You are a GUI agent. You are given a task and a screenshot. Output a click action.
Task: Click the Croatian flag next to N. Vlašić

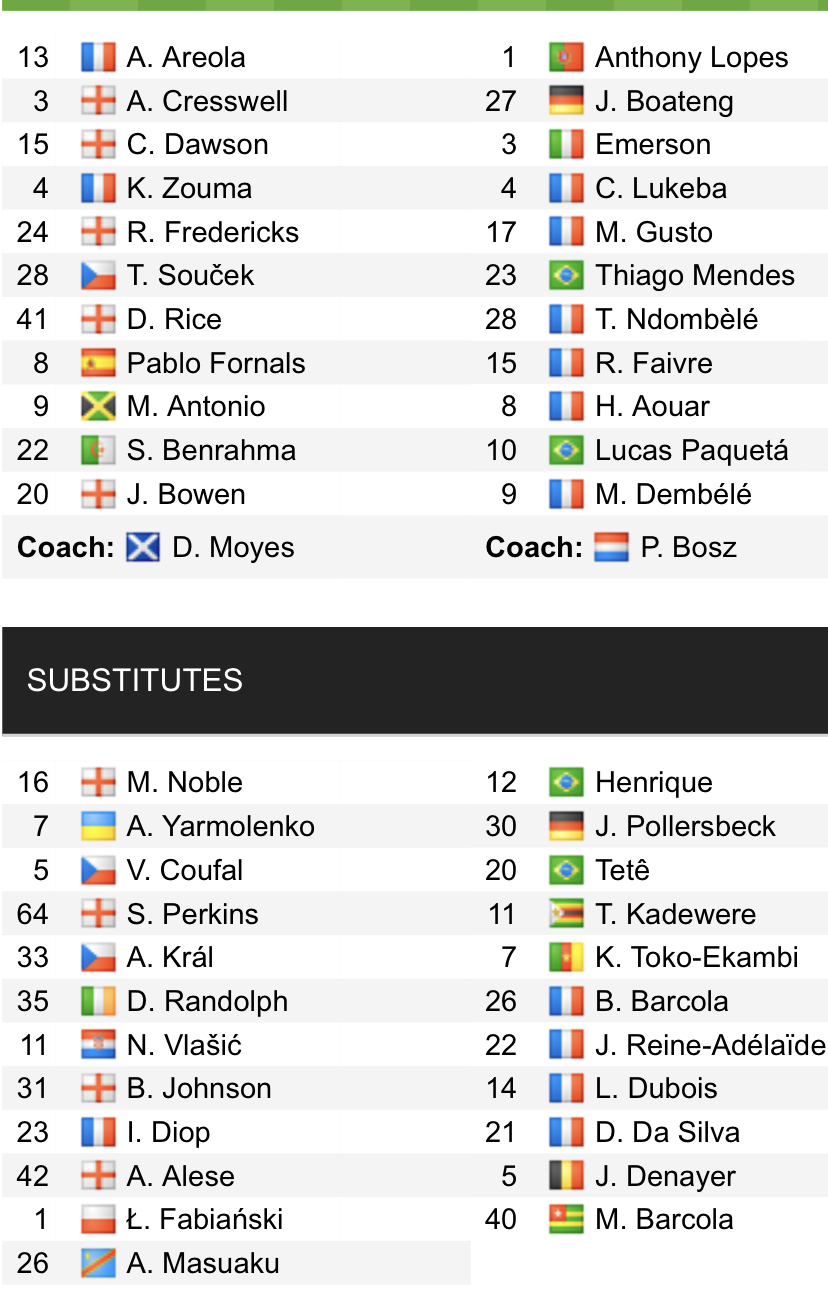[98, 1045]
